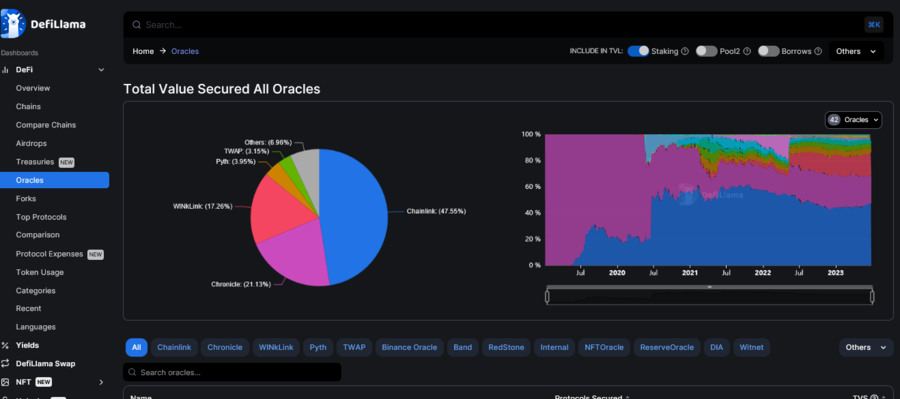Image resolution: width=900 pixels, height=399 pixels.
Task: Click the breadcrumb arrow after Home
Action: coord(162,51)
